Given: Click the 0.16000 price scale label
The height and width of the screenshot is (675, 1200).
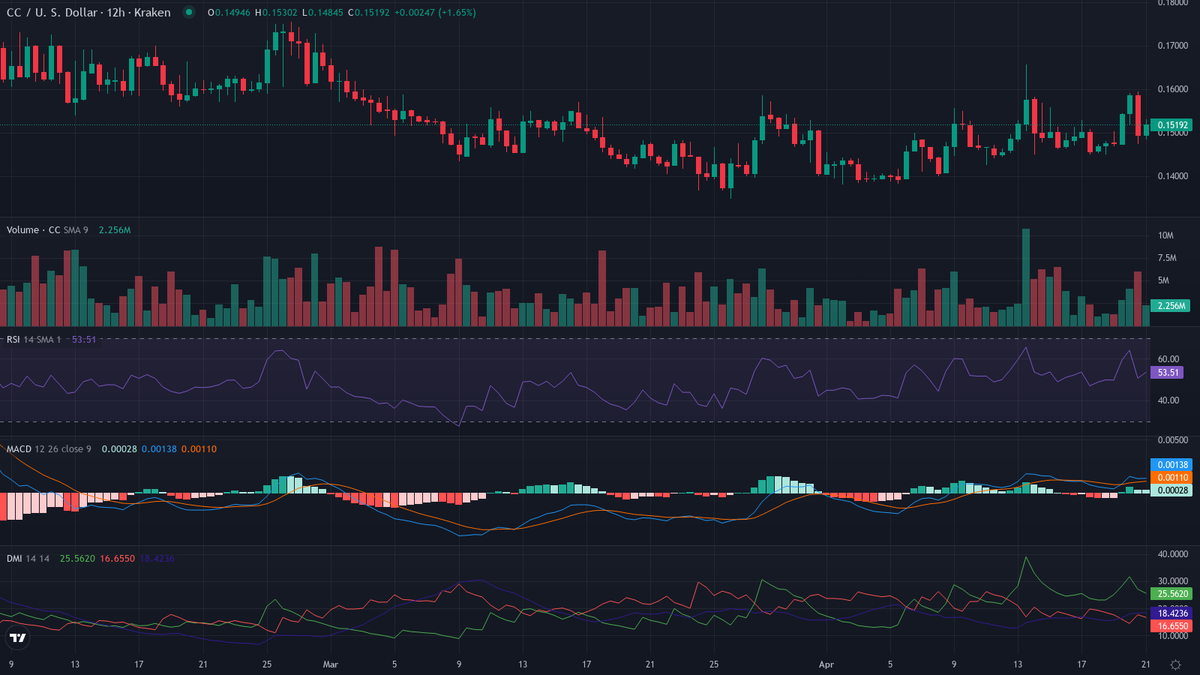Looking at the screenshot, I should [x=1171, y=89].
